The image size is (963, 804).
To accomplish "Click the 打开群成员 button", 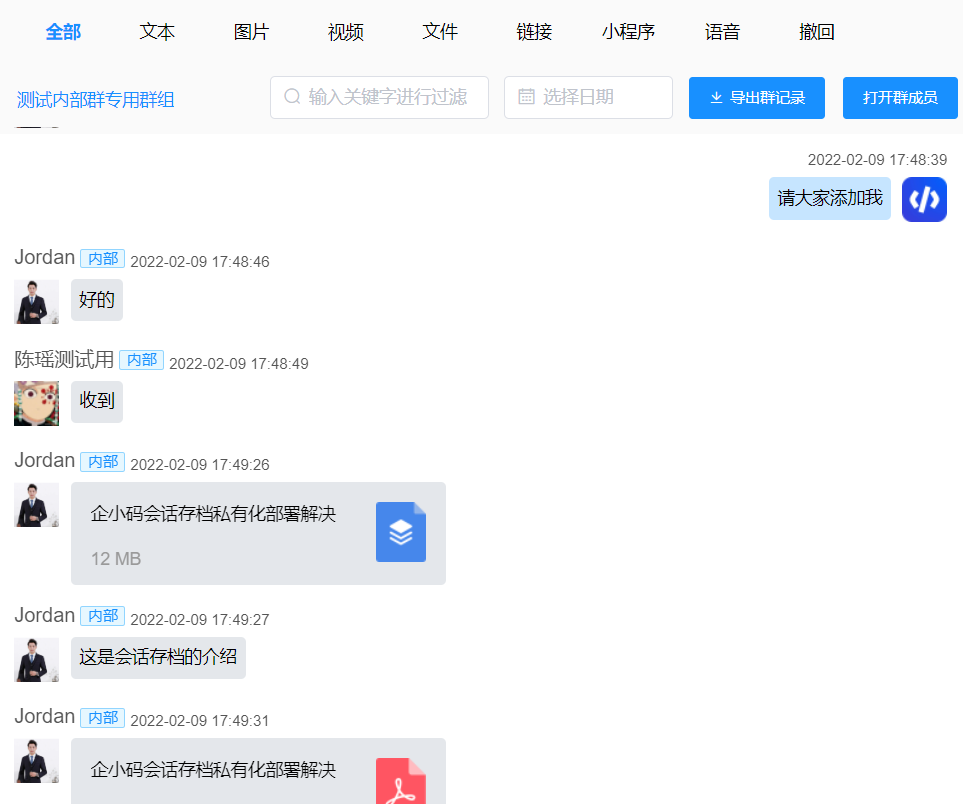I will coord(900,98).
